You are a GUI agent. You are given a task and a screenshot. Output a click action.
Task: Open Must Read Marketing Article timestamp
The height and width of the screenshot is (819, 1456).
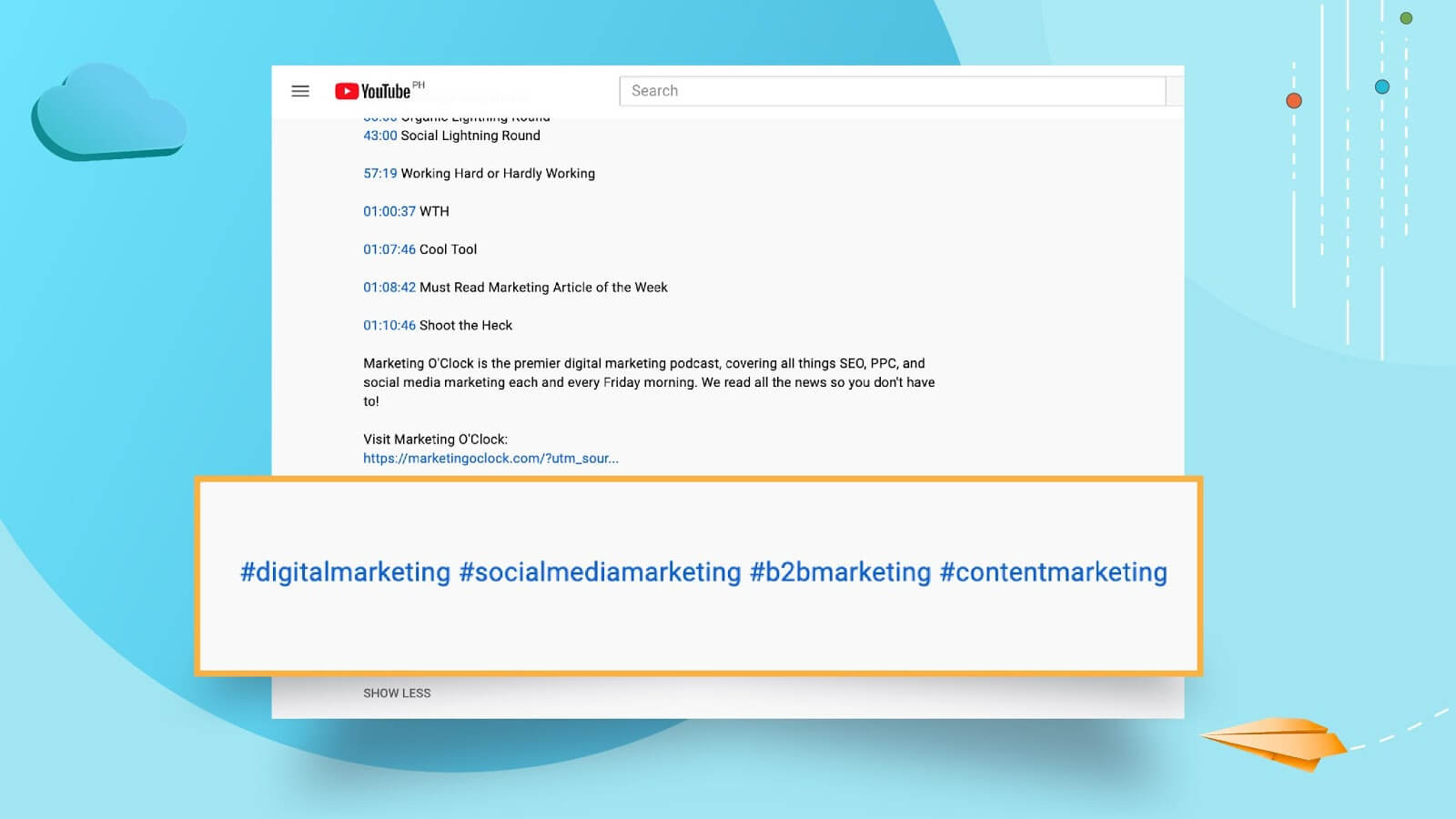coord(389,287)
